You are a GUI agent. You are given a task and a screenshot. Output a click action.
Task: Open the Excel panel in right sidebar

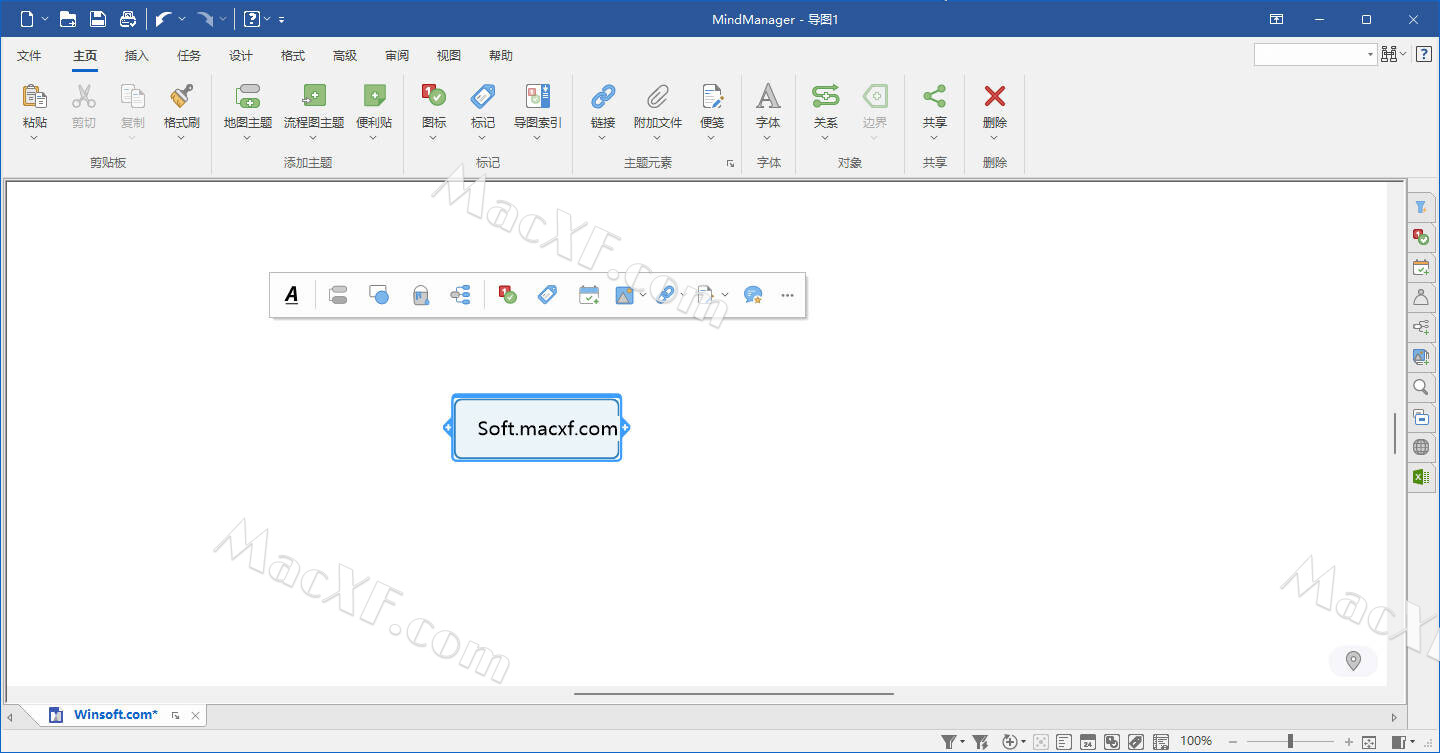pyautogui.click(x=1421, y=477)
